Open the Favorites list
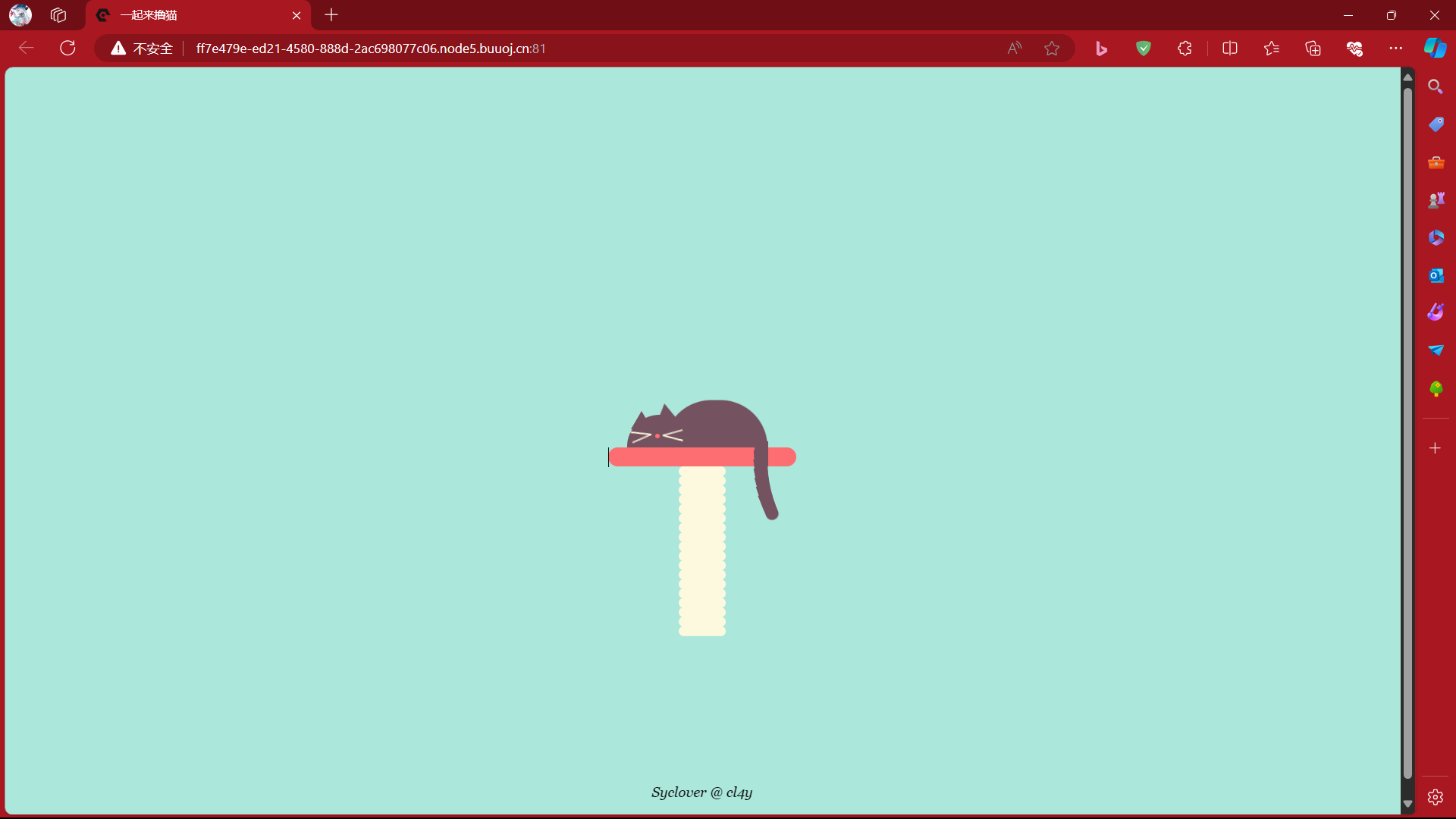1456x819 pixels. pos(1272,49)
